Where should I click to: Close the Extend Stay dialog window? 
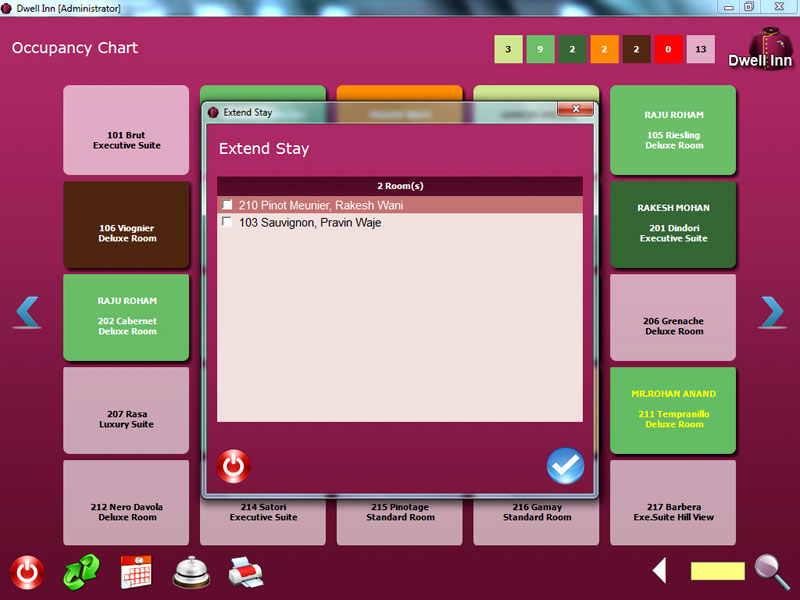click(x=574, y=110)
